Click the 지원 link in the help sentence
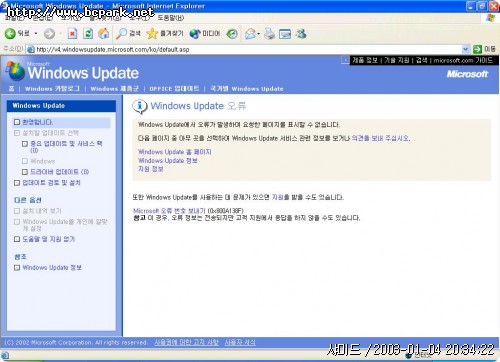Image resolution: width=500 pixels, height=362 pixels. [277, 197]
